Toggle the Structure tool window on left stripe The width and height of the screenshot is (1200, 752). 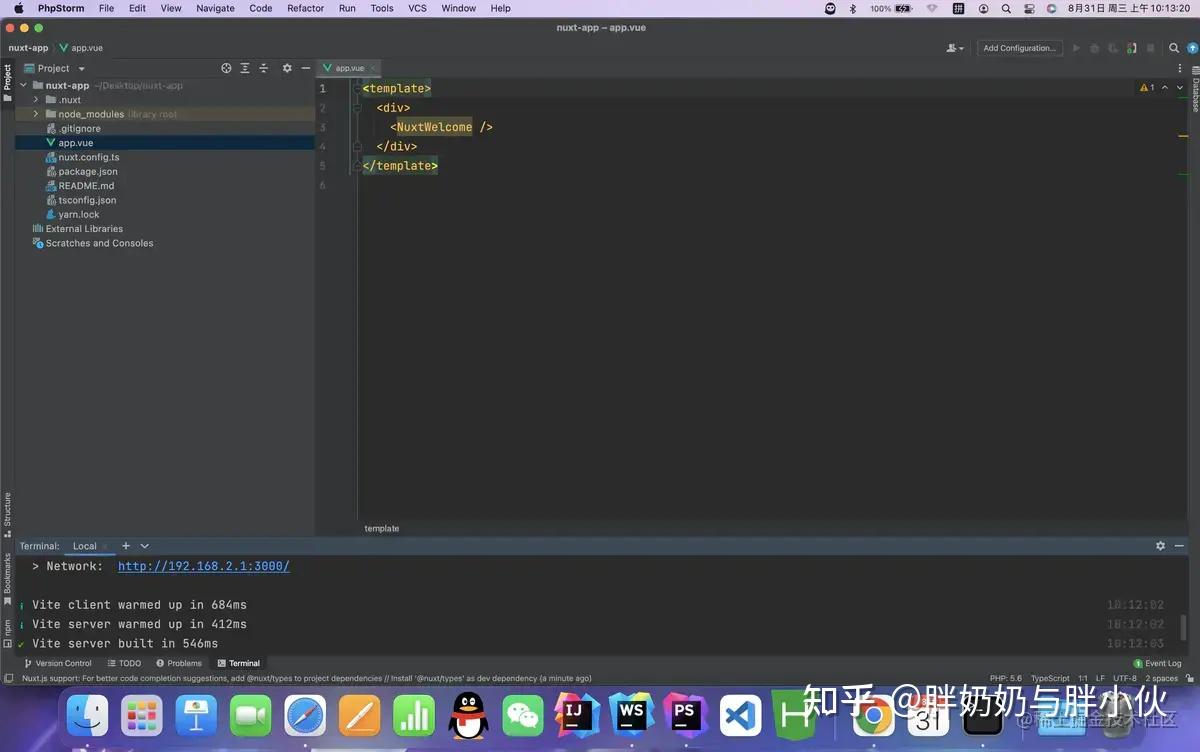pyautogui.click(x=7, y=512)
